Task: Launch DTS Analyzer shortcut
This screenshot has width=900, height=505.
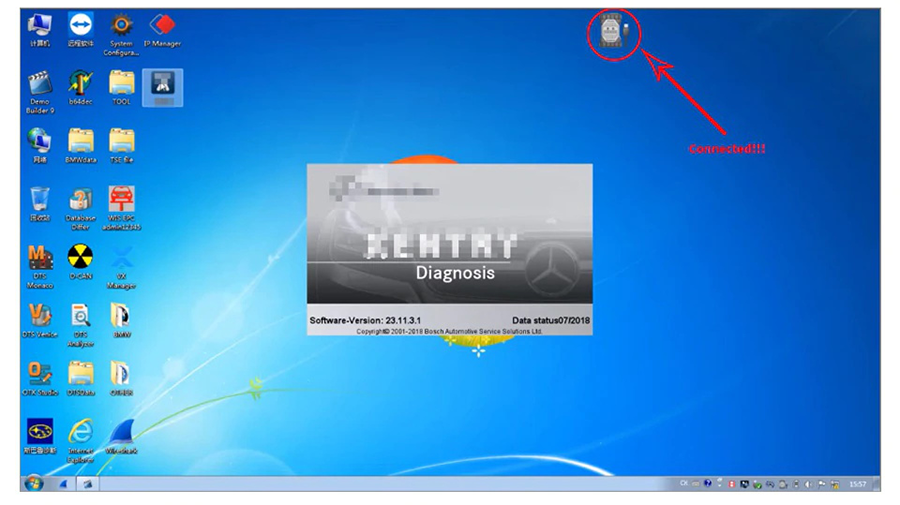Action: tap(80, 325)
